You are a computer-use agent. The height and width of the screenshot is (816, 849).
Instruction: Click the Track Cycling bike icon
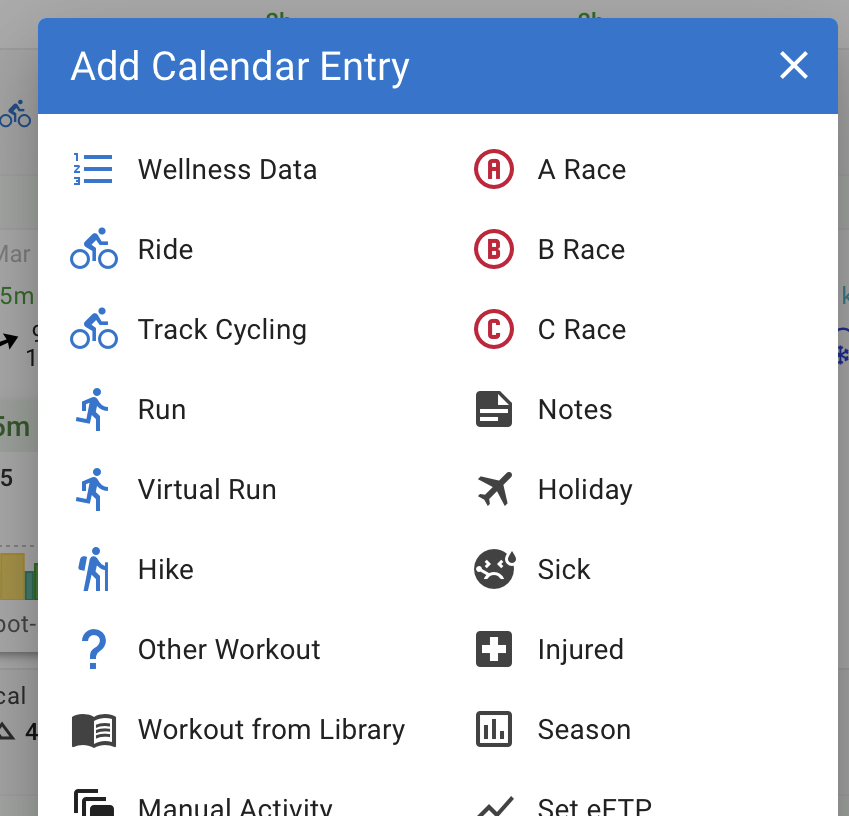[x=93, y=330]
